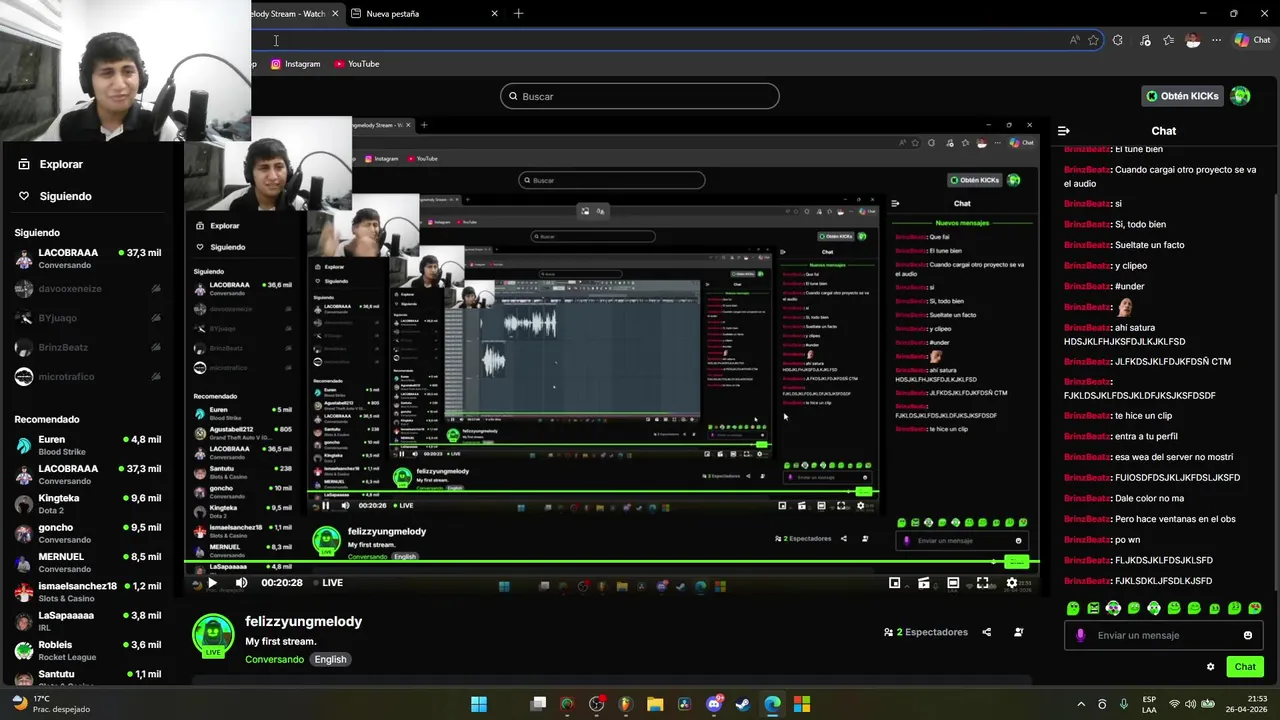Viewport: 1280px width, 720px height.
Task: Open the browser extensions icon
Action: tap(1118, 40)
